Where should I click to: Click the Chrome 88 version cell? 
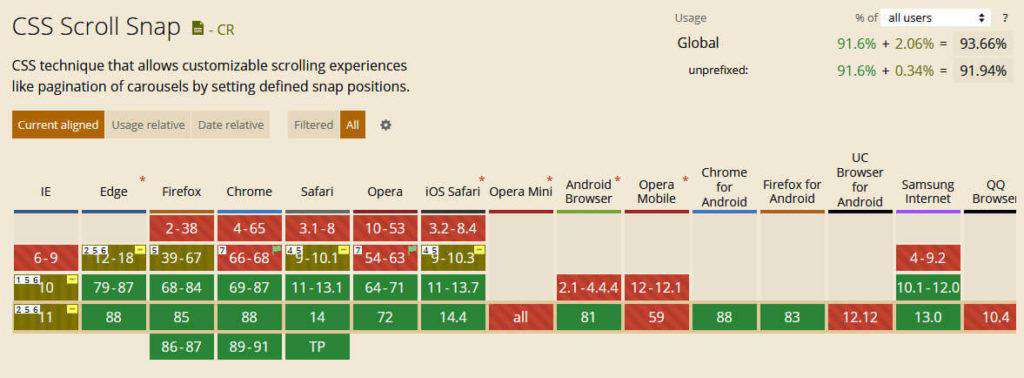click(249, 317)
